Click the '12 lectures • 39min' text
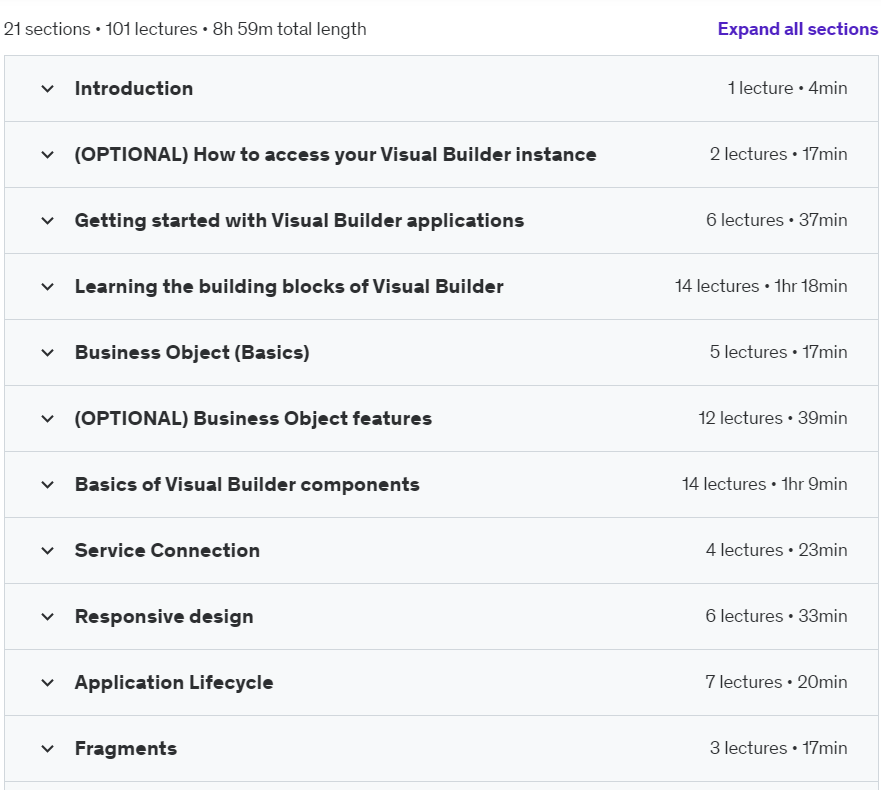This screenshot has height=790, width=881. coord(773,418)
